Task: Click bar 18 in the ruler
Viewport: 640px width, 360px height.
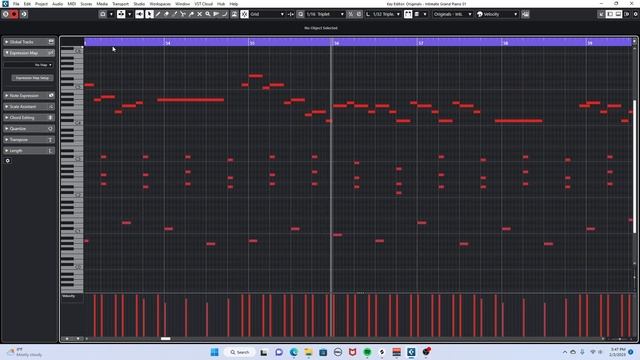Action: 505,43
